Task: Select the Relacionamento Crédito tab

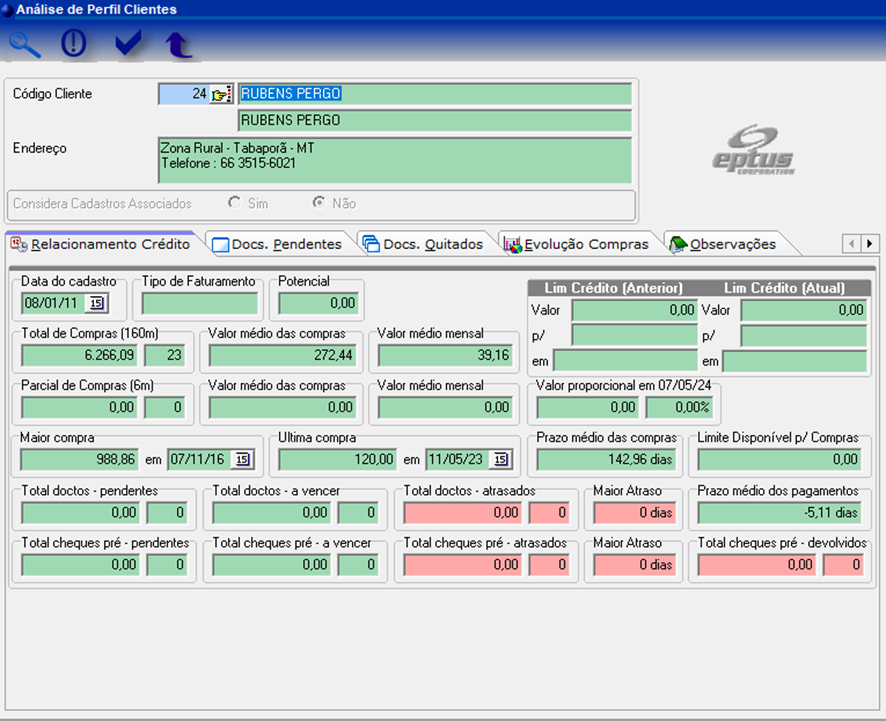Action: [x=102, y=244]
